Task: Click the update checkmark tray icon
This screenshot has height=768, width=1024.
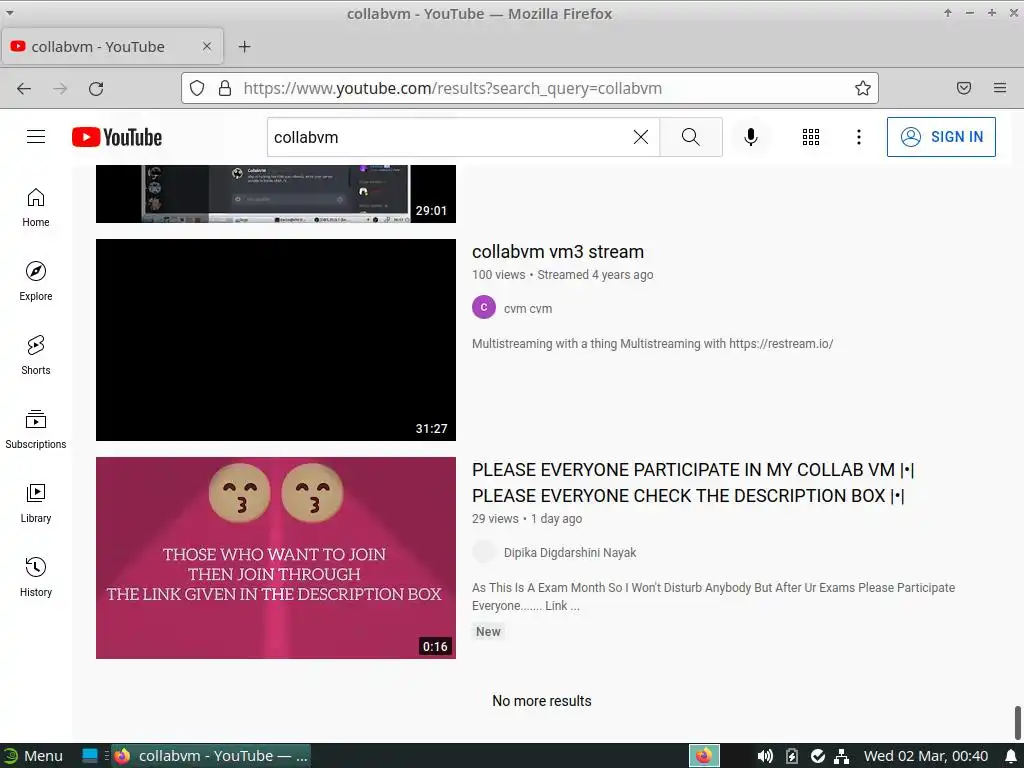Action: (817, 756)
